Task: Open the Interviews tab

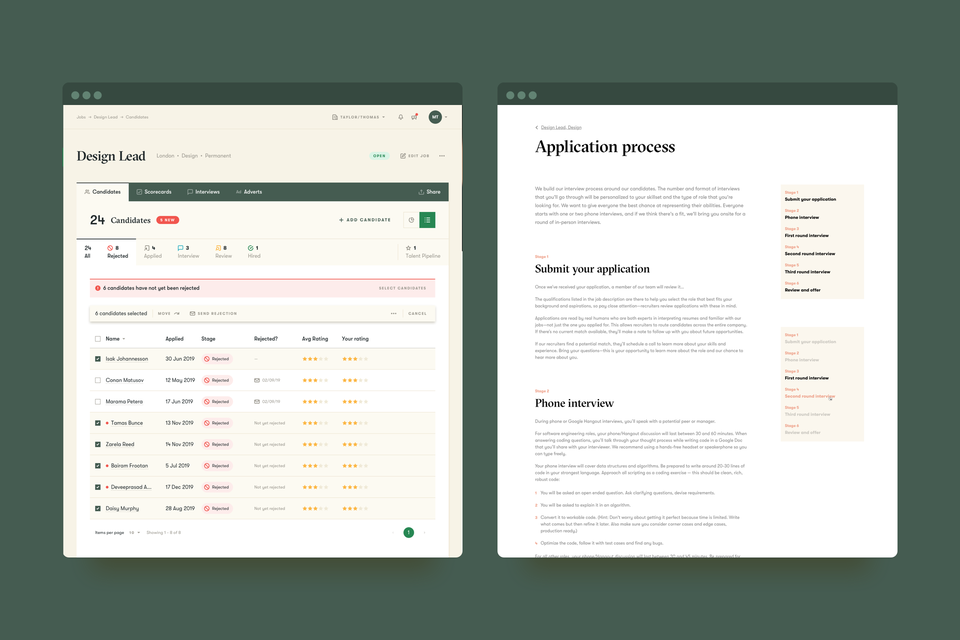Action: [x=203, y=192]
